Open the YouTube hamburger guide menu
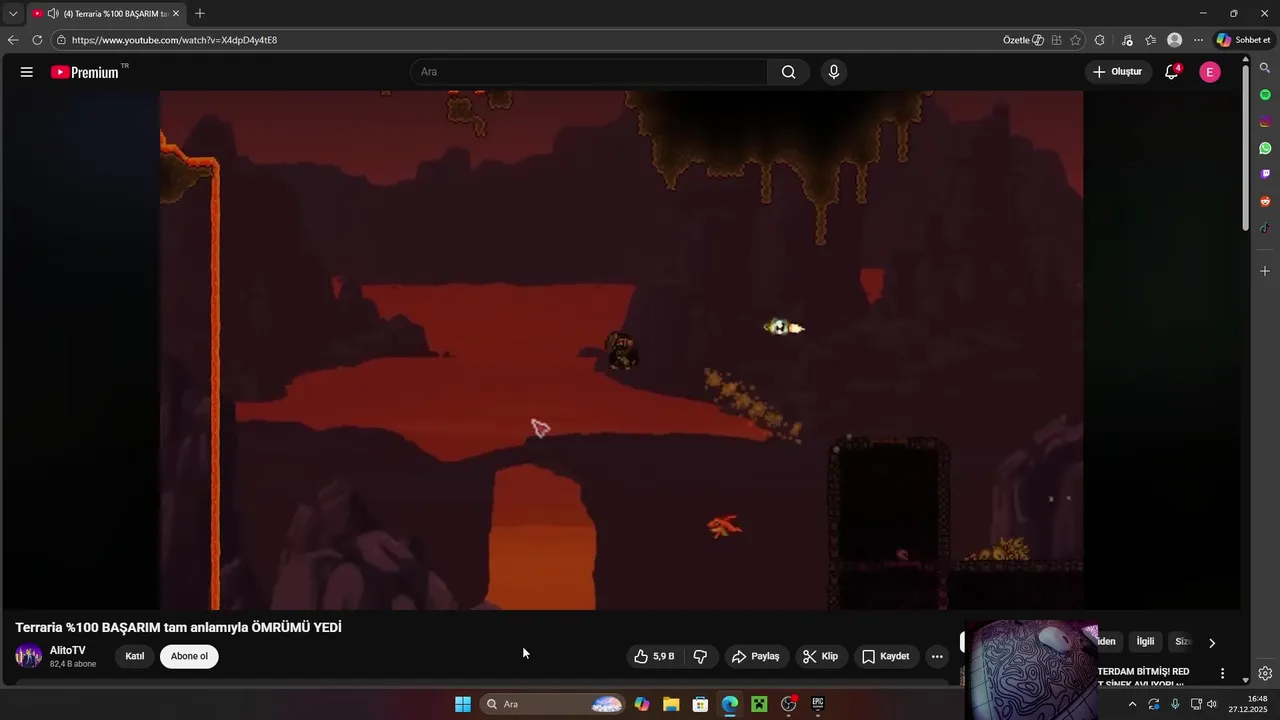Image resolution: width=1280 pixels, height=720 pixels. tap(27, 72)
